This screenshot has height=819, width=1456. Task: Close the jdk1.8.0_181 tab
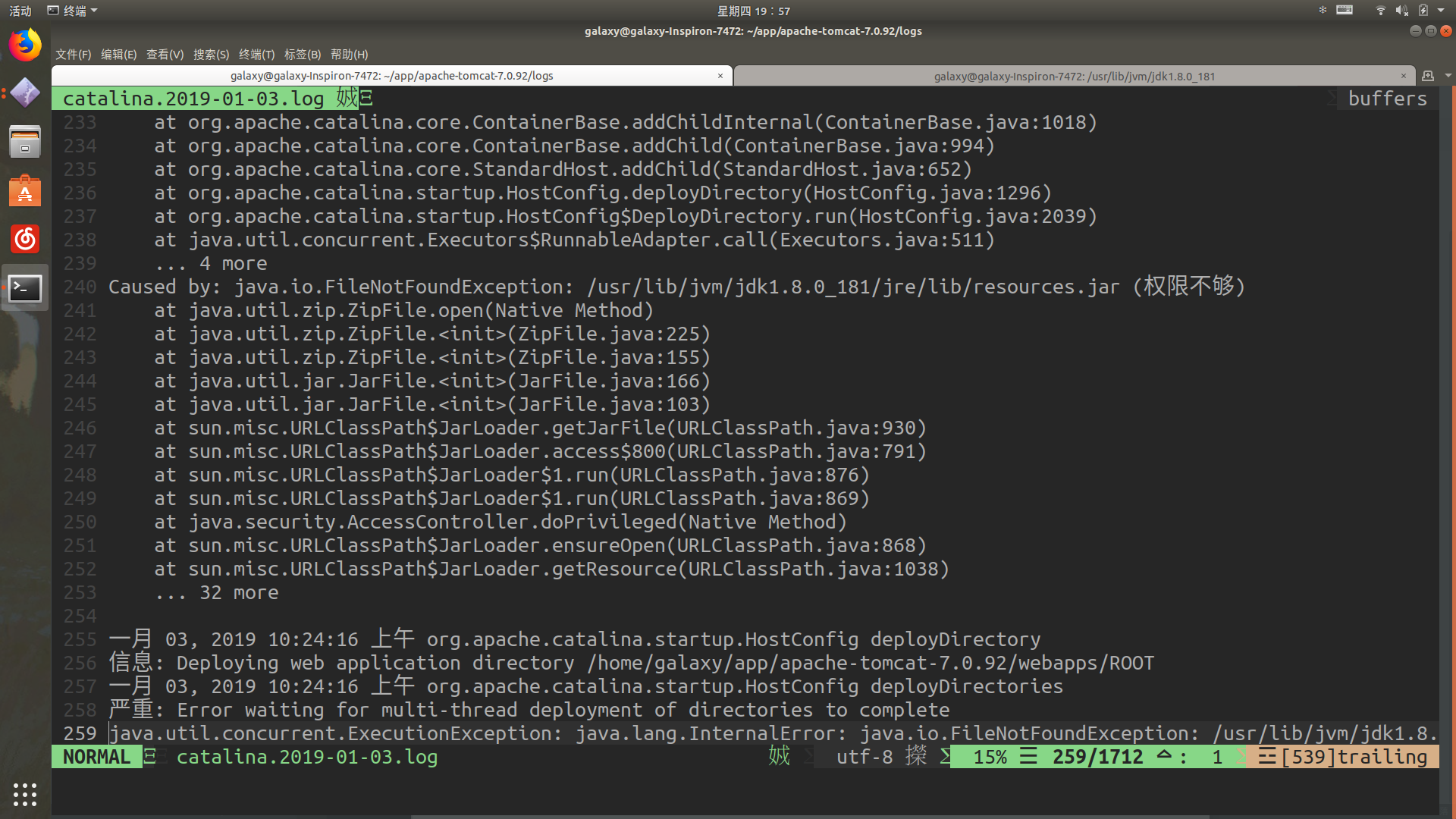pyautogui.click(x=1404, y=76)
